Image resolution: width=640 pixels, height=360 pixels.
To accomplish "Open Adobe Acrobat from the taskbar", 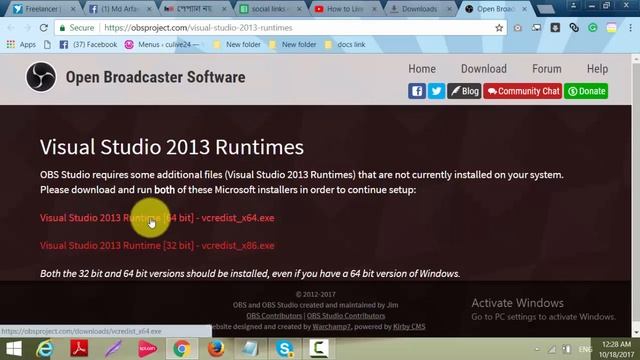I will pos(79,349).
